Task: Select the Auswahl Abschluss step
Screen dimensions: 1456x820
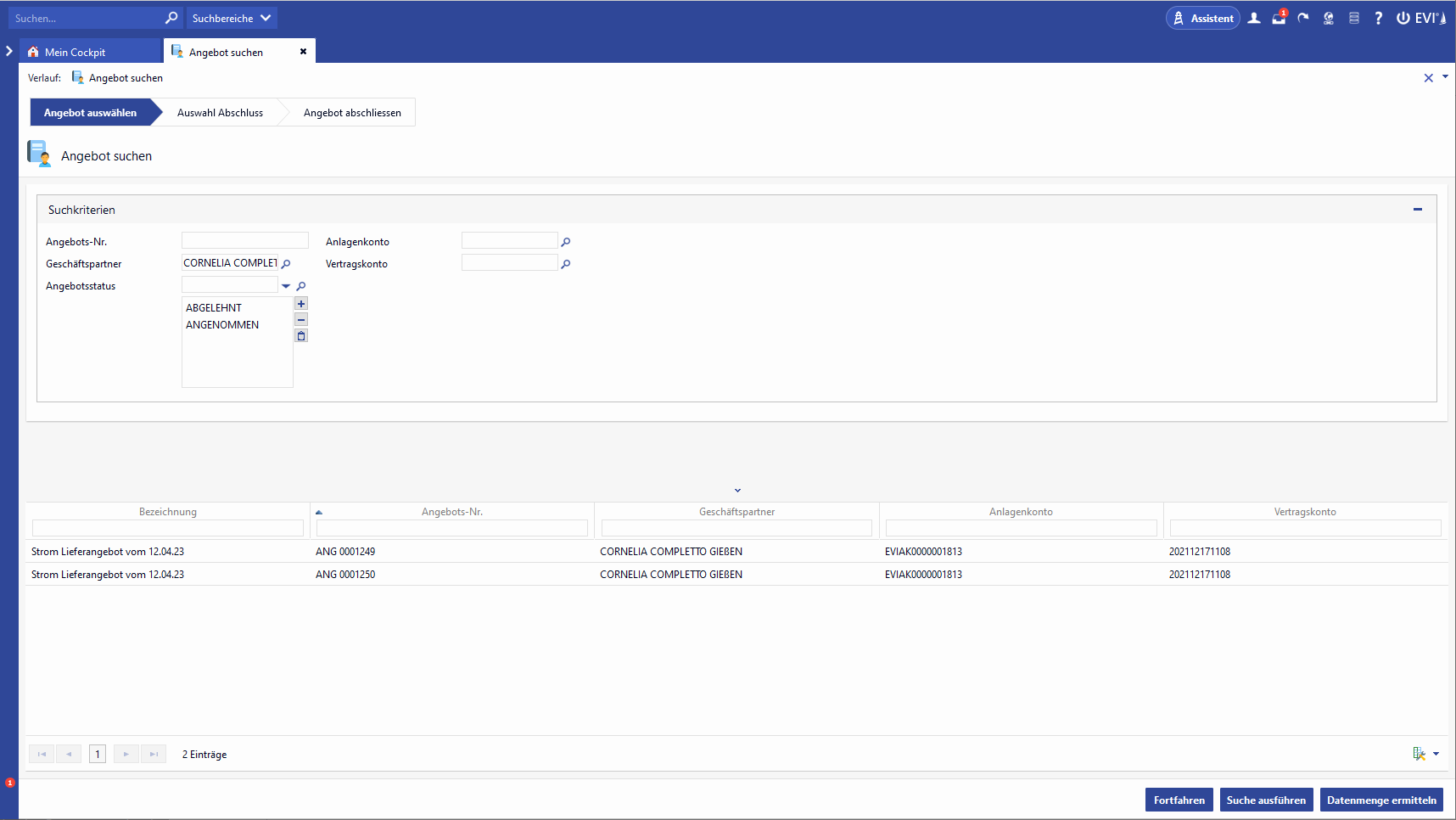Action: pos(220,113)
